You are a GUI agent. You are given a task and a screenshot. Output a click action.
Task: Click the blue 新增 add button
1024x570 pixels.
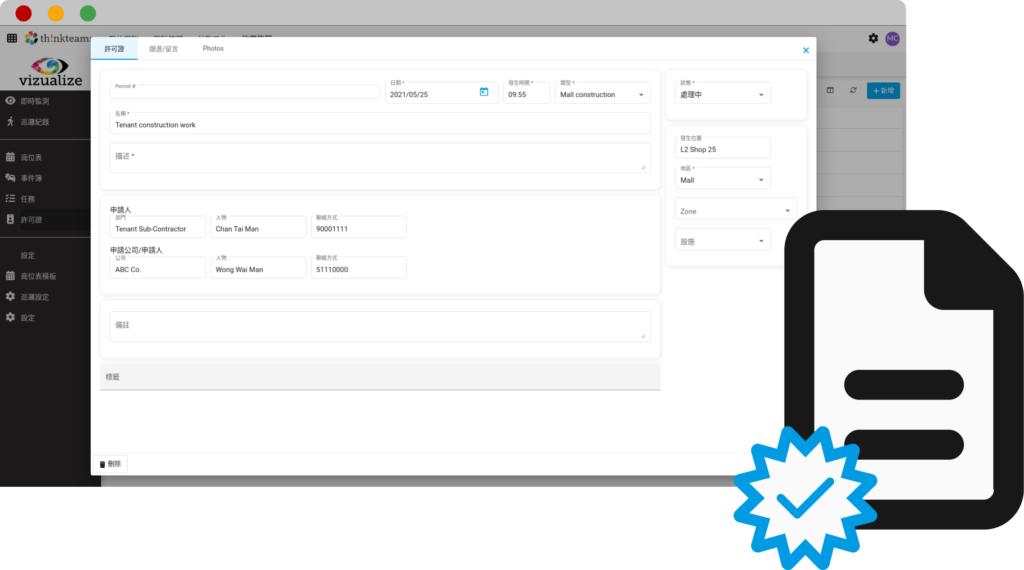click(x=883, y=90)
